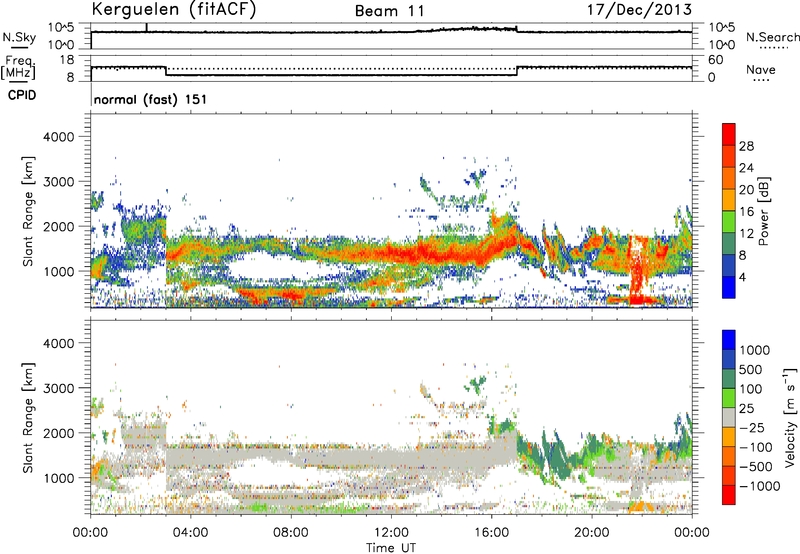Click the Nave axis value 60
This screenshot has width=800, height=554.
715,60
